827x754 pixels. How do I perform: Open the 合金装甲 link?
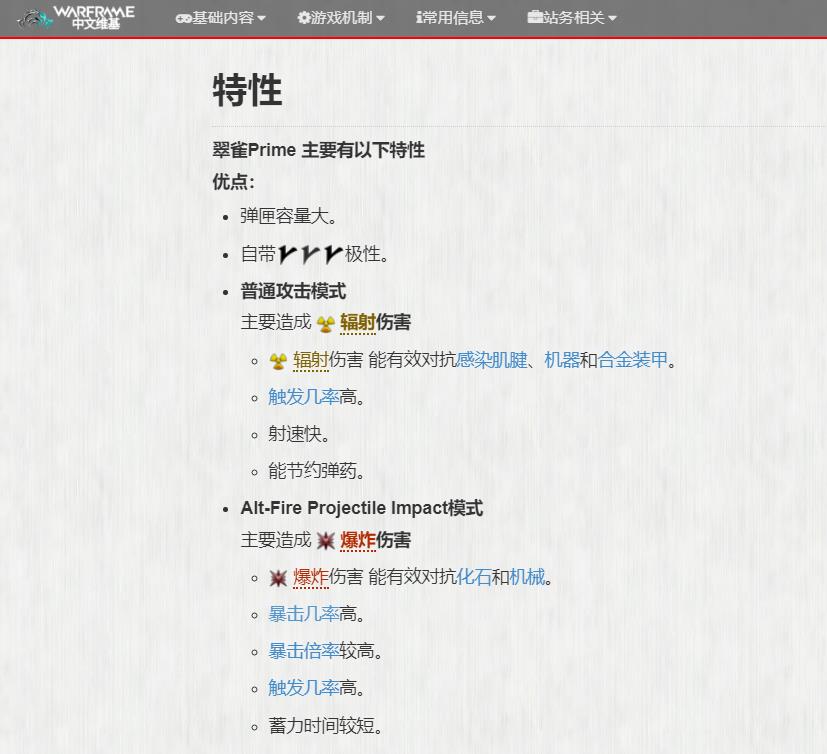tap(632, 361)
